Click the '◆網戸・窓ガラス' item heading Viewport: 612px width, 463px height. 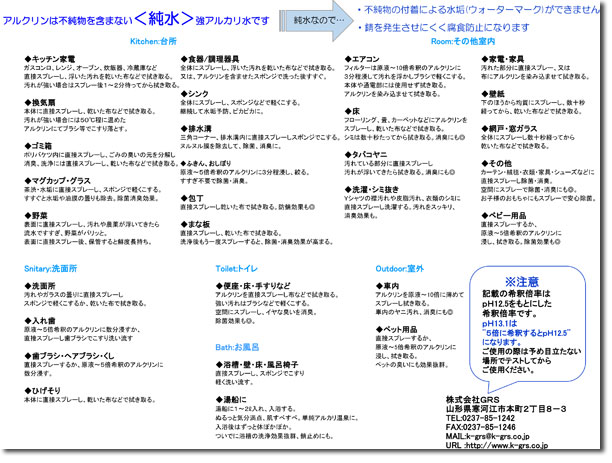(x=509, y=128)
